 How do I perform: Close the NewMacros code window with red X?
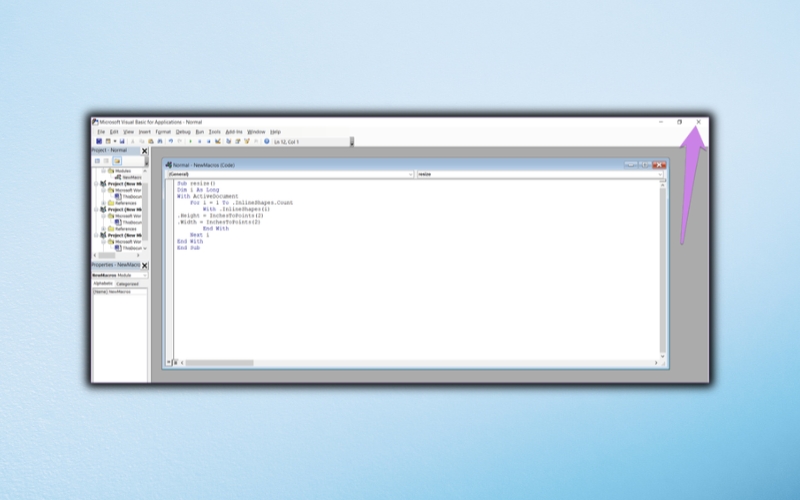click(x=659, y=165)
